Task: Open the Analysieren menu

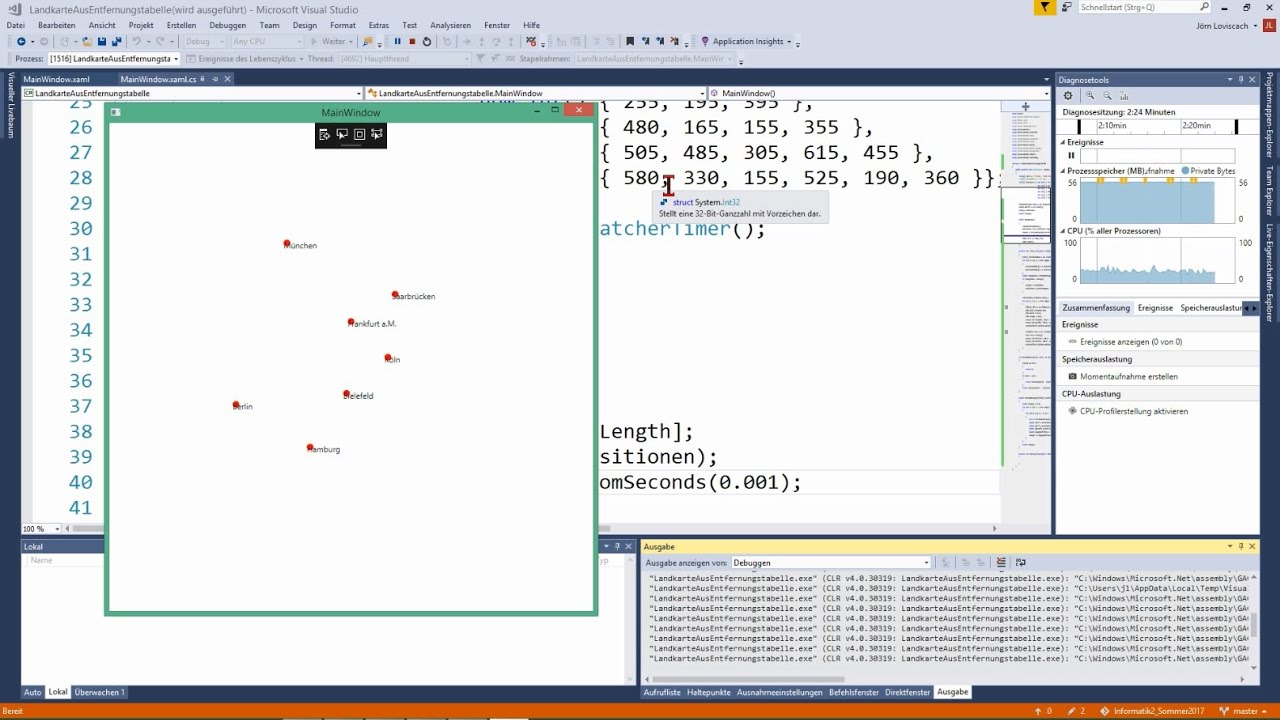Action: [450, 25]
